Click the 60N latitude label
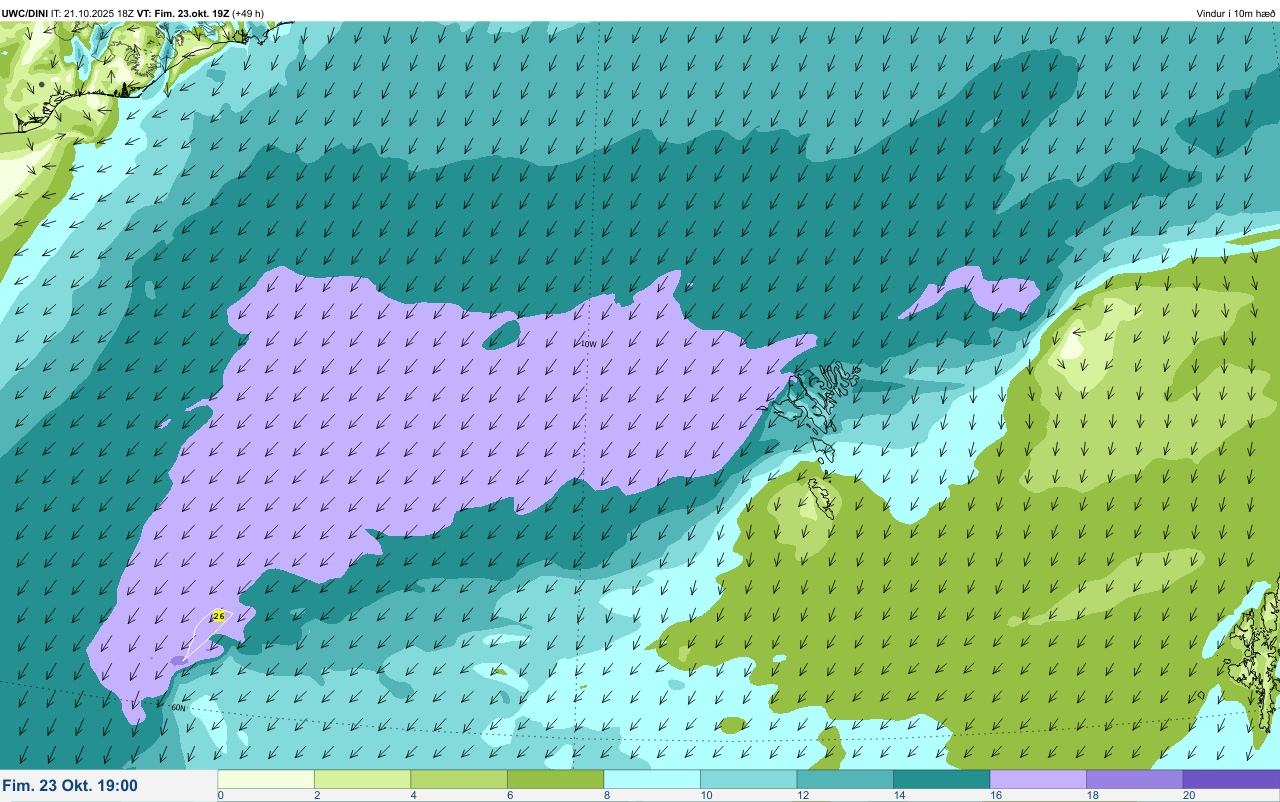This screenshot has height=802, width=1280. 178,708
